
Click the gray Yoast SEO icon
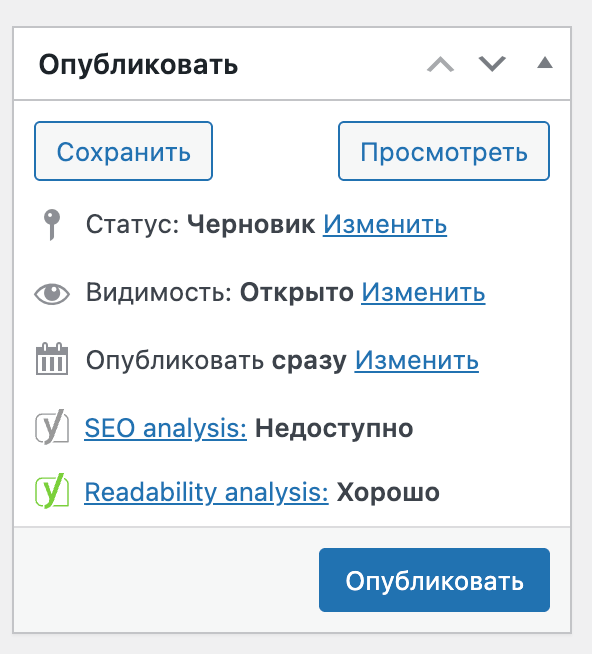[52, 427]
